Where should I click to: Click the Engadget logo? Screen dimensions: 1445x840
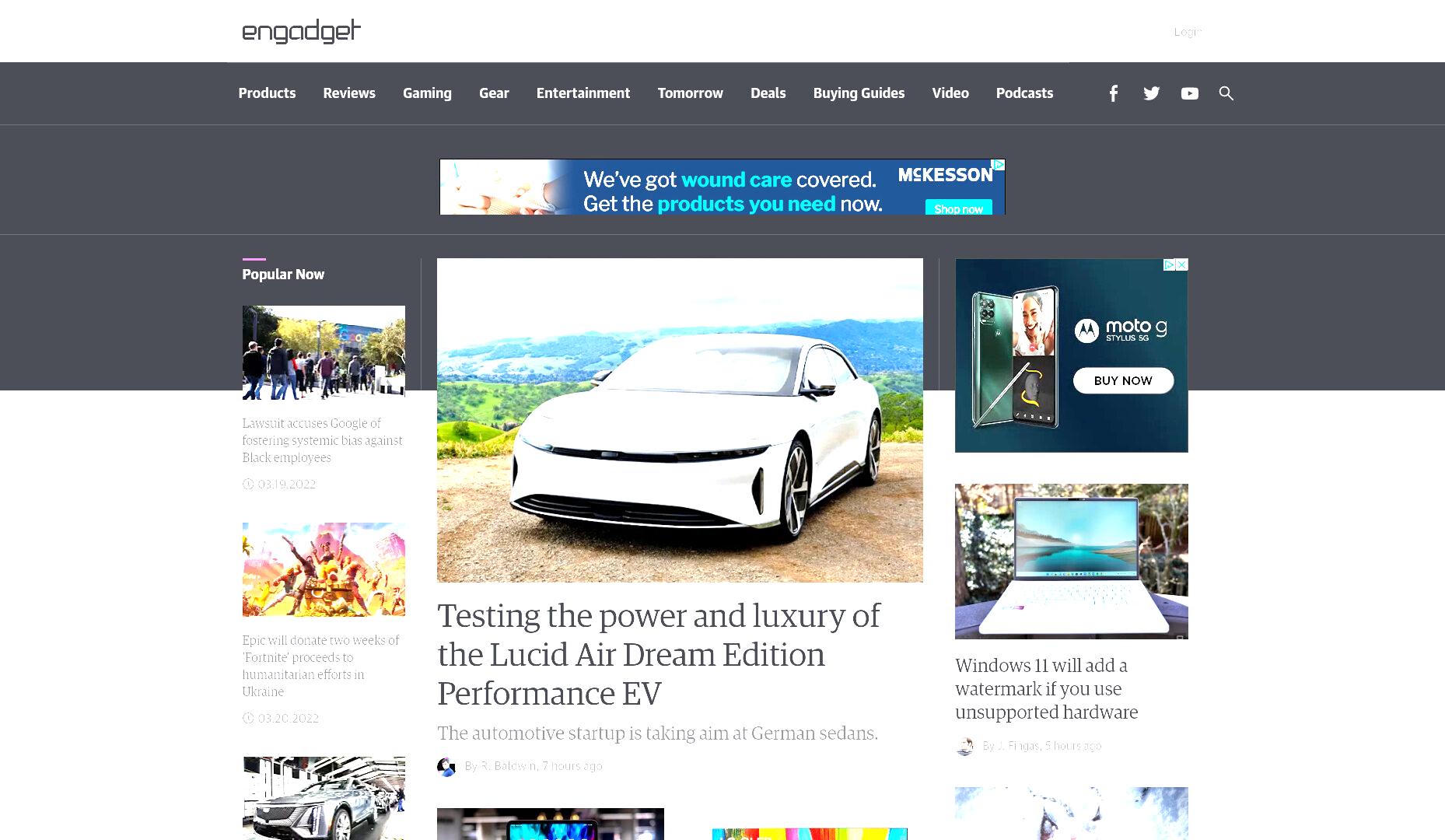click(301, 31)
